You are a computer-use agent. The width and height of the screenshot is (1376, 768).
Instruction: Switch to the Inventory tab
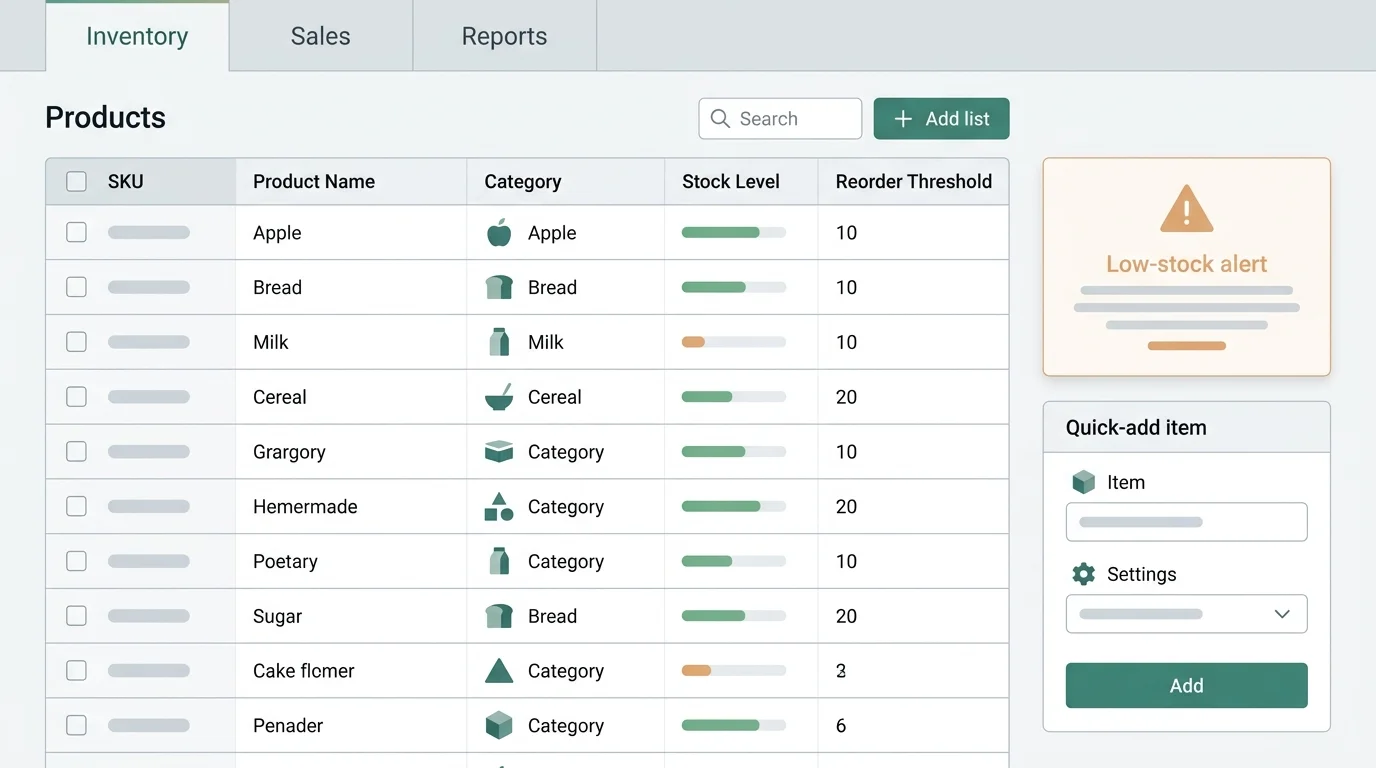click(137, 36)
